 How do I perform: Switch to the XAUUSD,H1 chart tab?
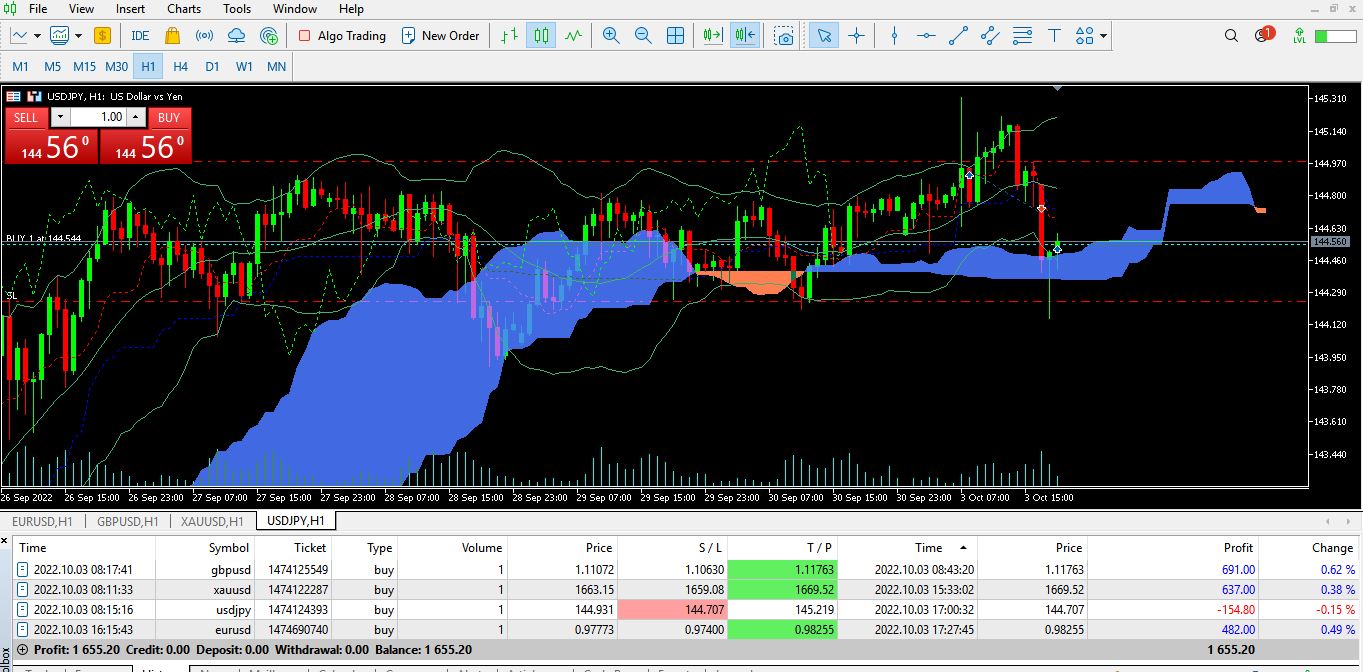pyautogui.click(x=211, y=521)
